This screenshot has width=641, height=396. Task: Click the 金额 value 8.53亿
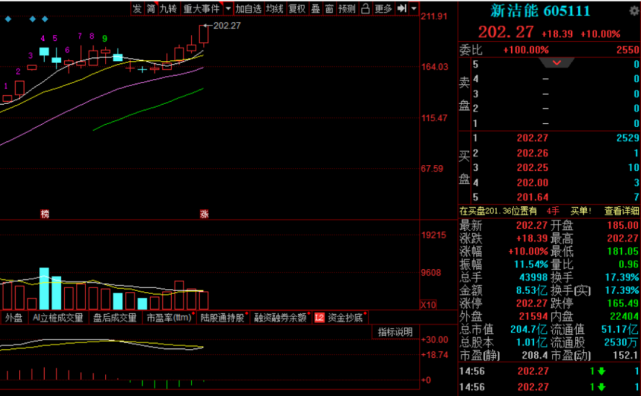531,290
